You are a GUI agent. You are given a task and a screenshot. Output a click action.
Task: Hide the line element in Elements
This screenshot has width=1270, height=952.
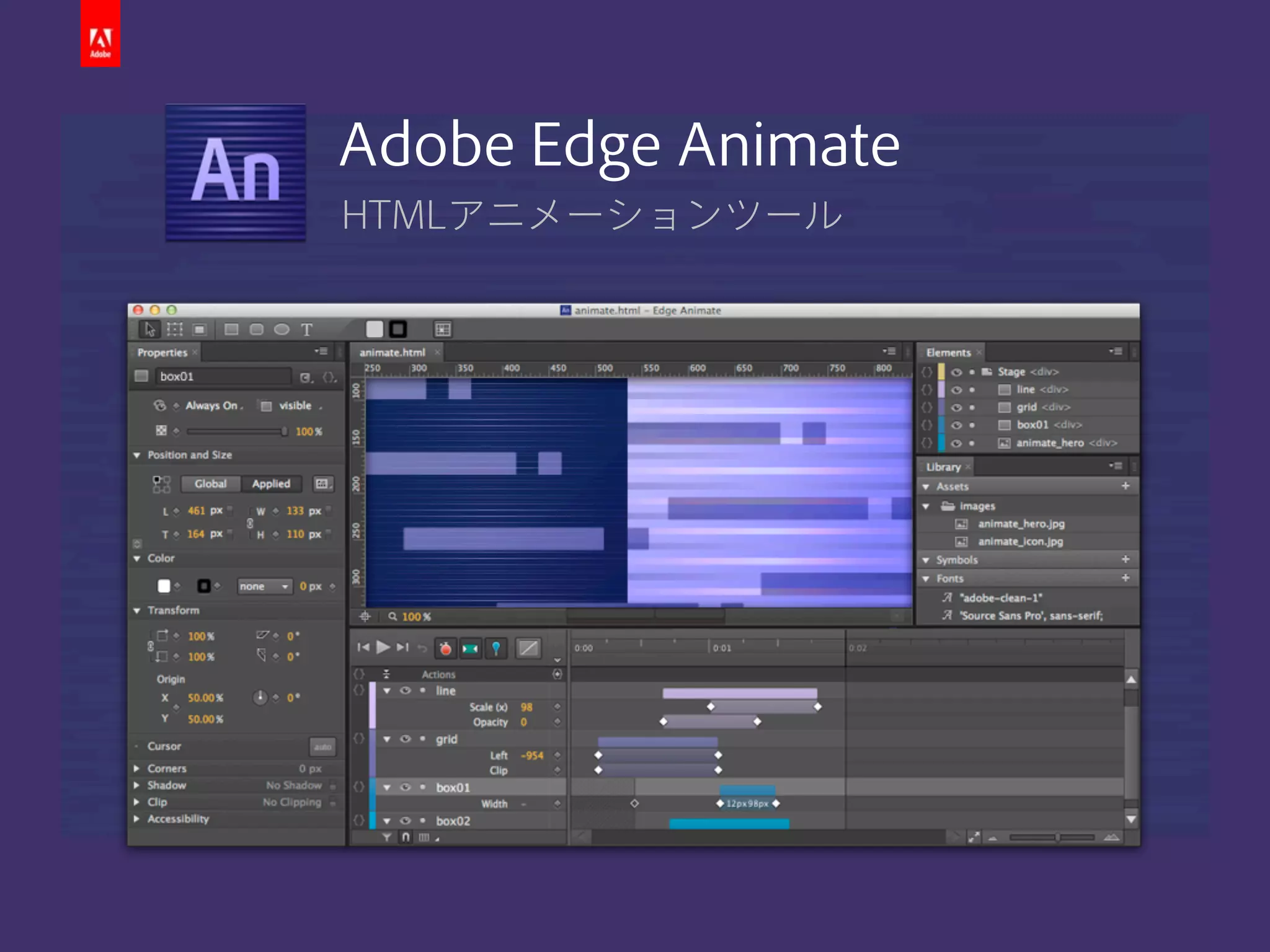[x=956, y=390]
